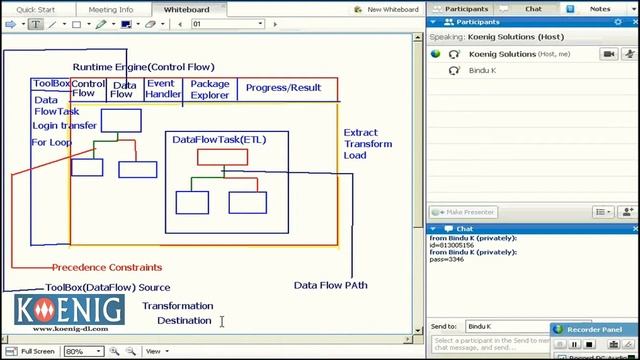Open the Line tool dropdown arrow
The height and width of the screenshot is (360, 640).
[x=64, y=24]
